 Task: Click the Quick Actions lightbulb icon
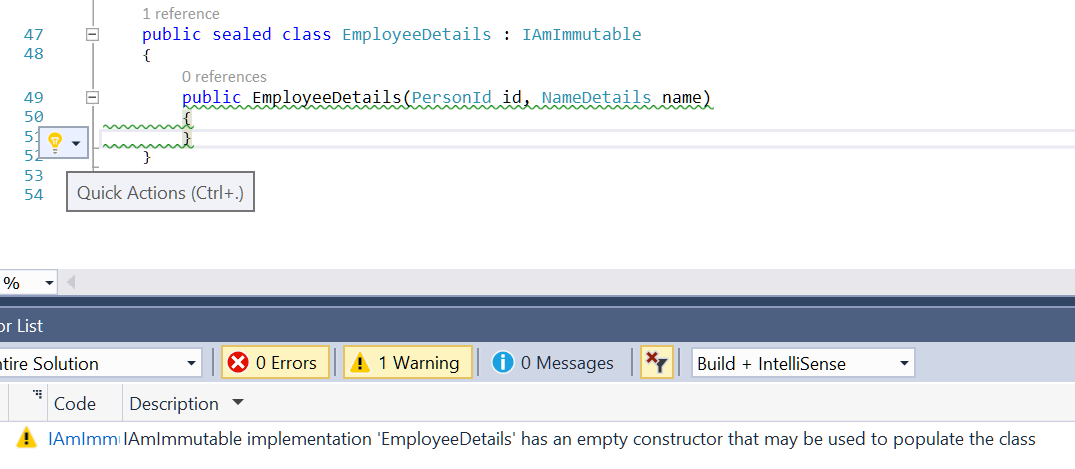[x=55, y=143]
